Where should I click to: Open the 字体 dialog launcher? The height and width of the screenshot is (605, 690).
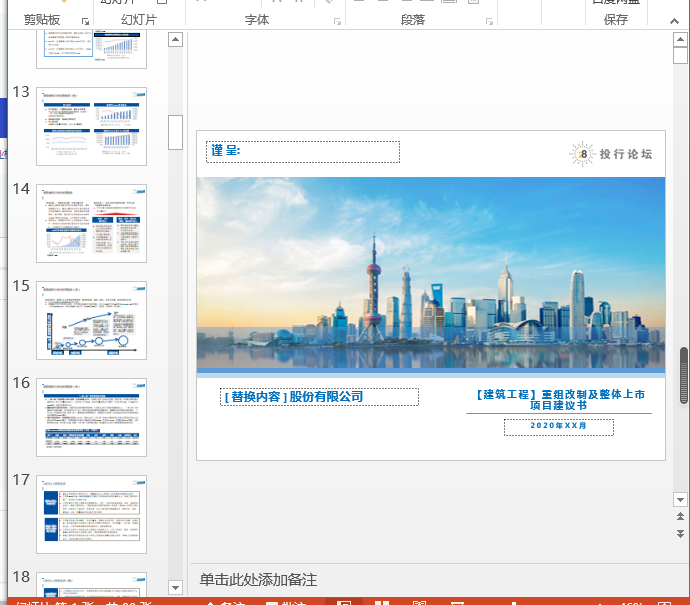click(338, 21)
